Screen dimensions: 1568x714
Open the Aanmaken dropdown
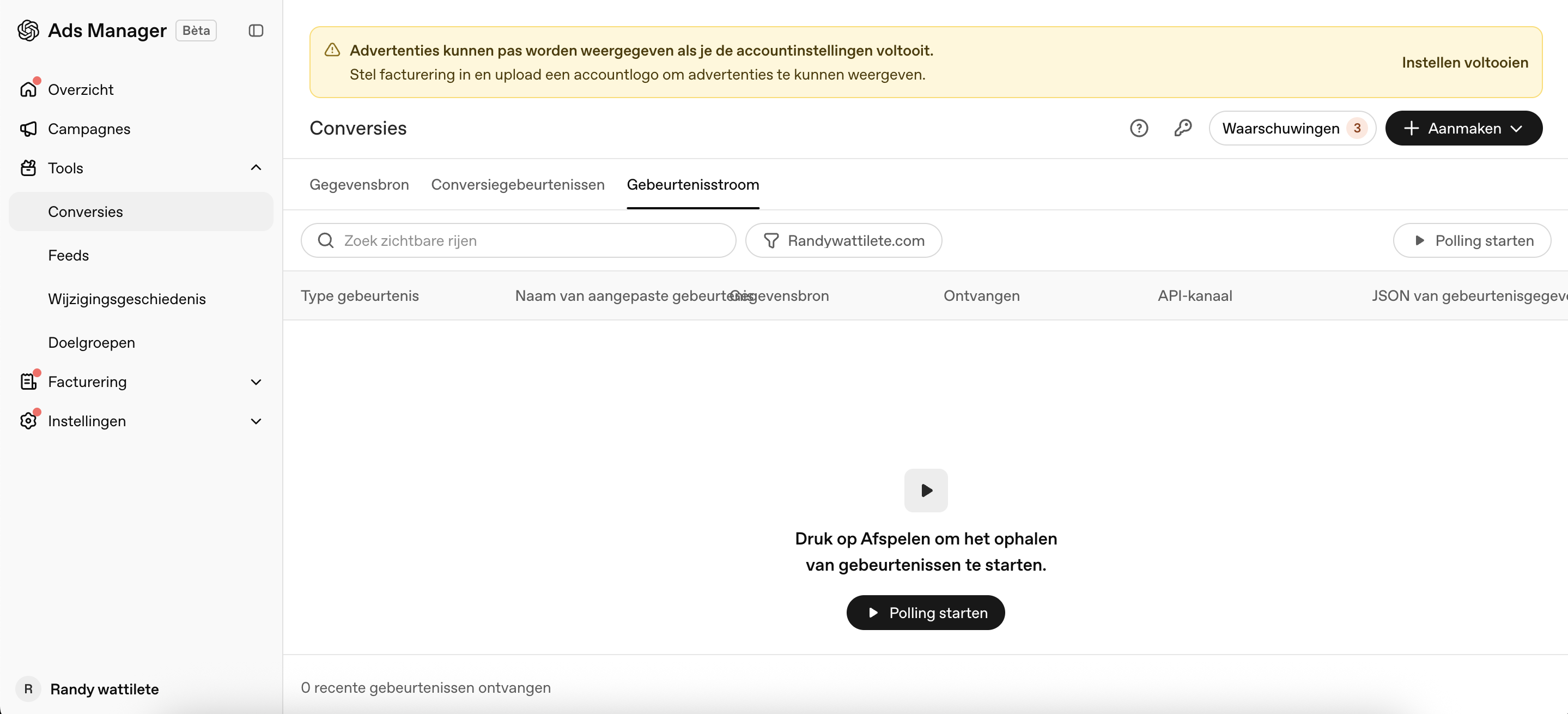1463,129
